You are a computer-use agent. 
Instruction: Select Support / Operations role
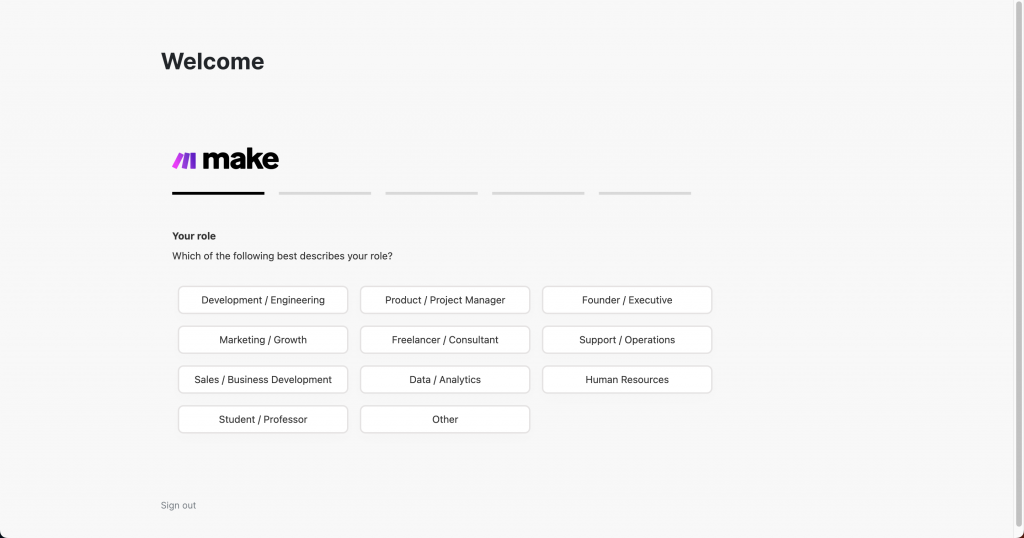627,340
